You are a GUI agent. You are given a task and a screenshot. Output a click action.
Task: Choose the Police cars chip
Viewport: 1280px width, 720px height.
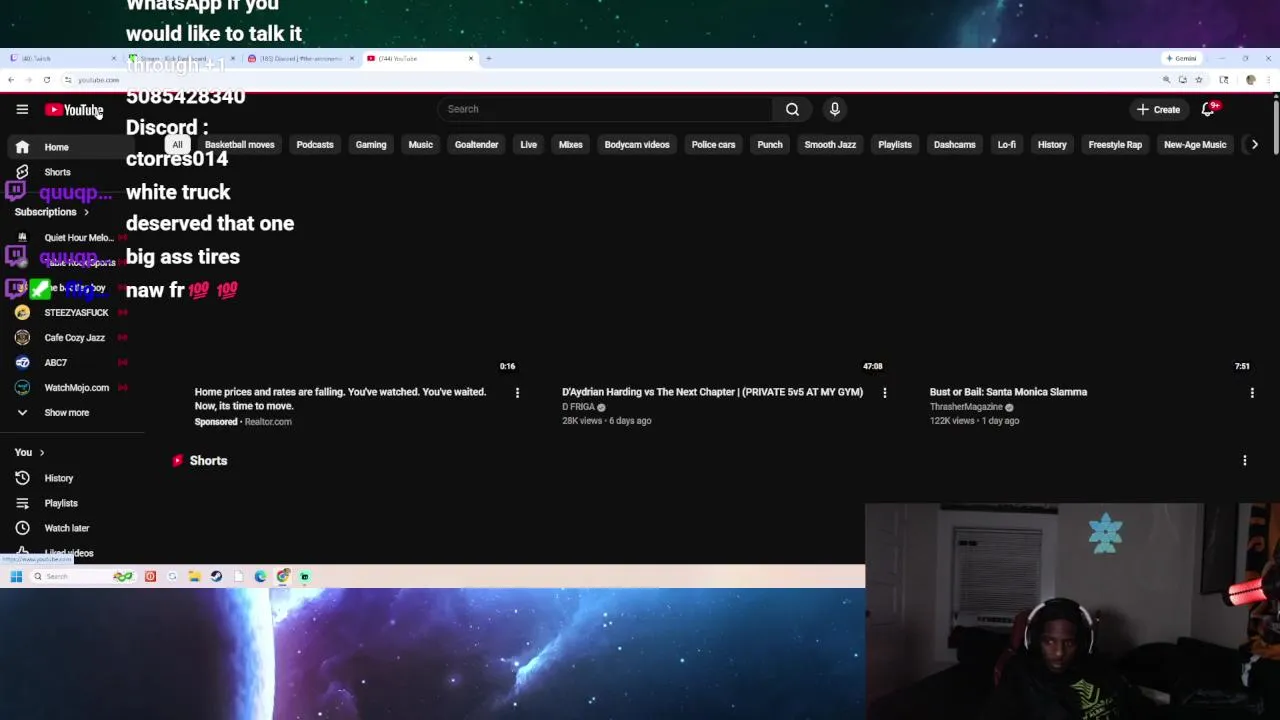[x=713, y=145]
